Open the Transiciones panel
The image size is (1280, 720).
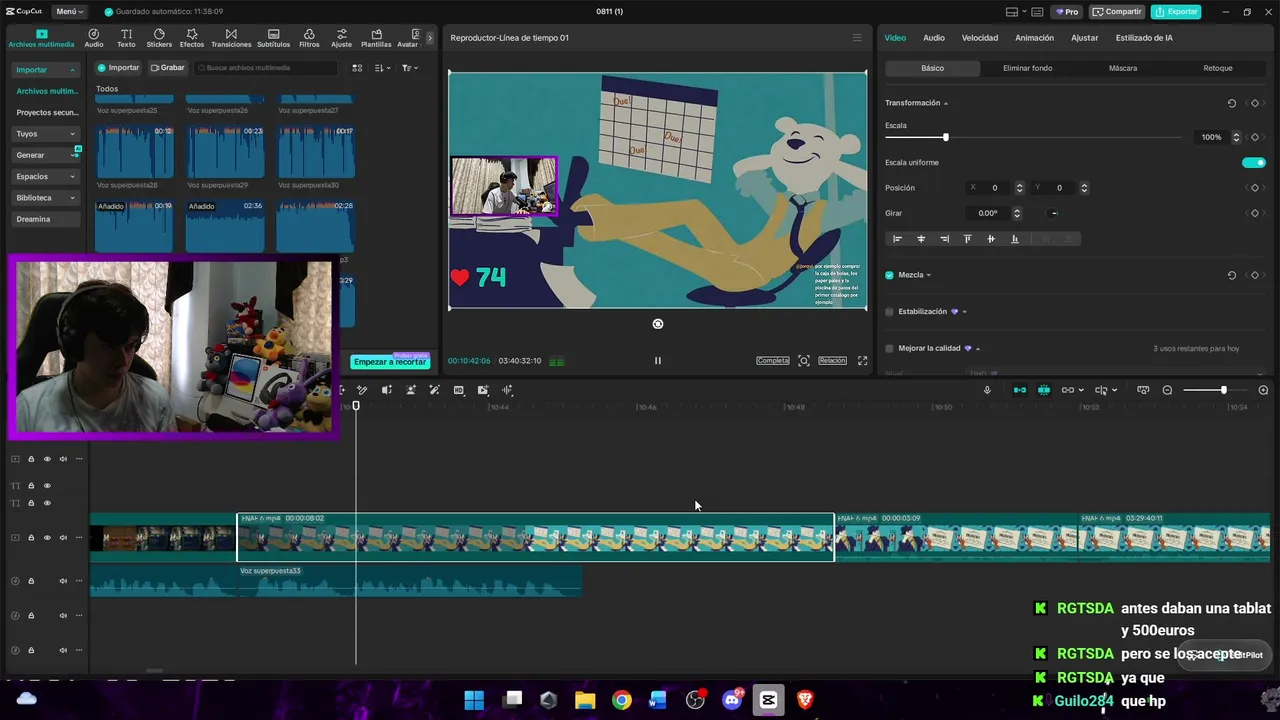click(231, 38)
